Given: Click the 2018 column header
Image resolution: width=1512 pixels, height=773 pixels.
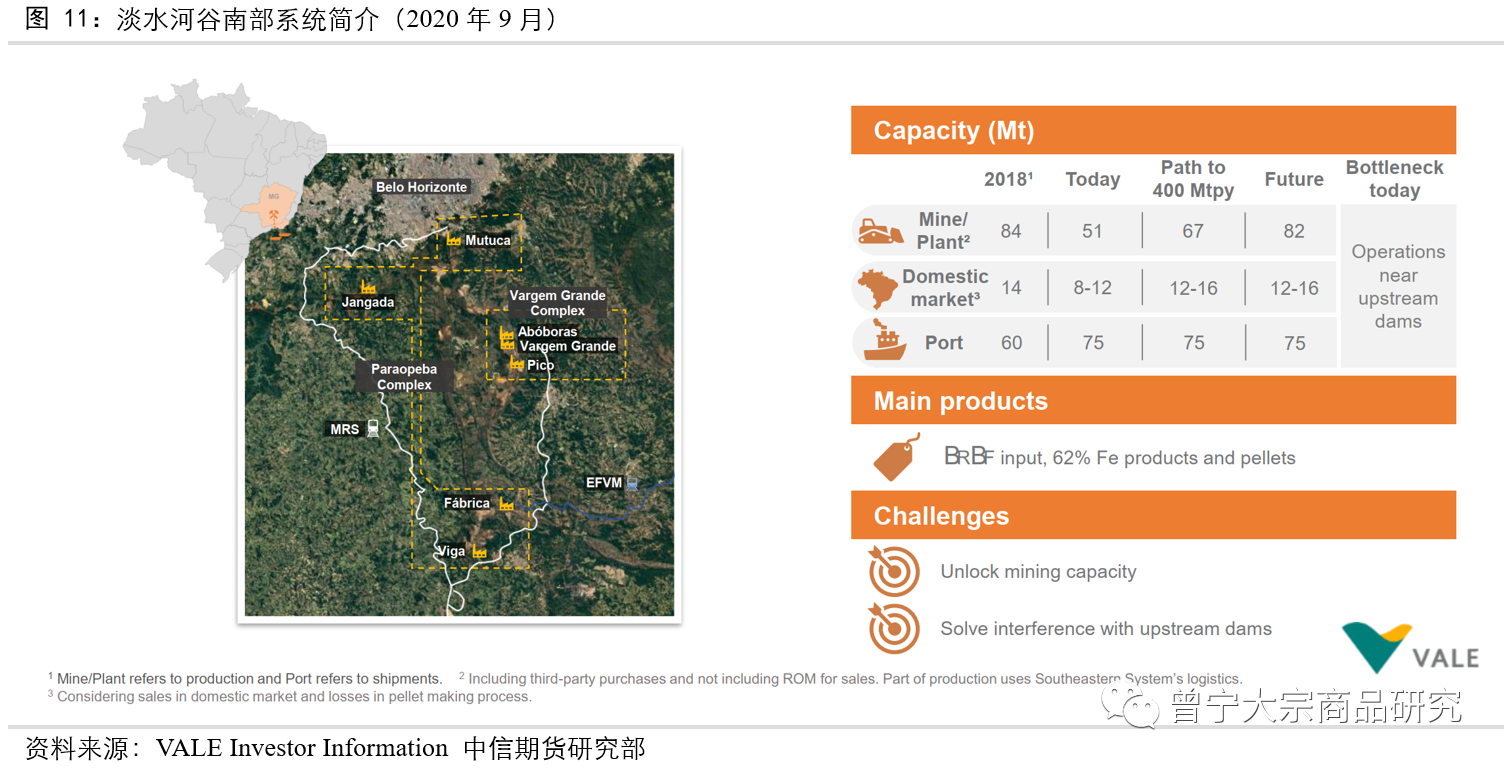Looking at the screenshot, I should point(1008,179).
